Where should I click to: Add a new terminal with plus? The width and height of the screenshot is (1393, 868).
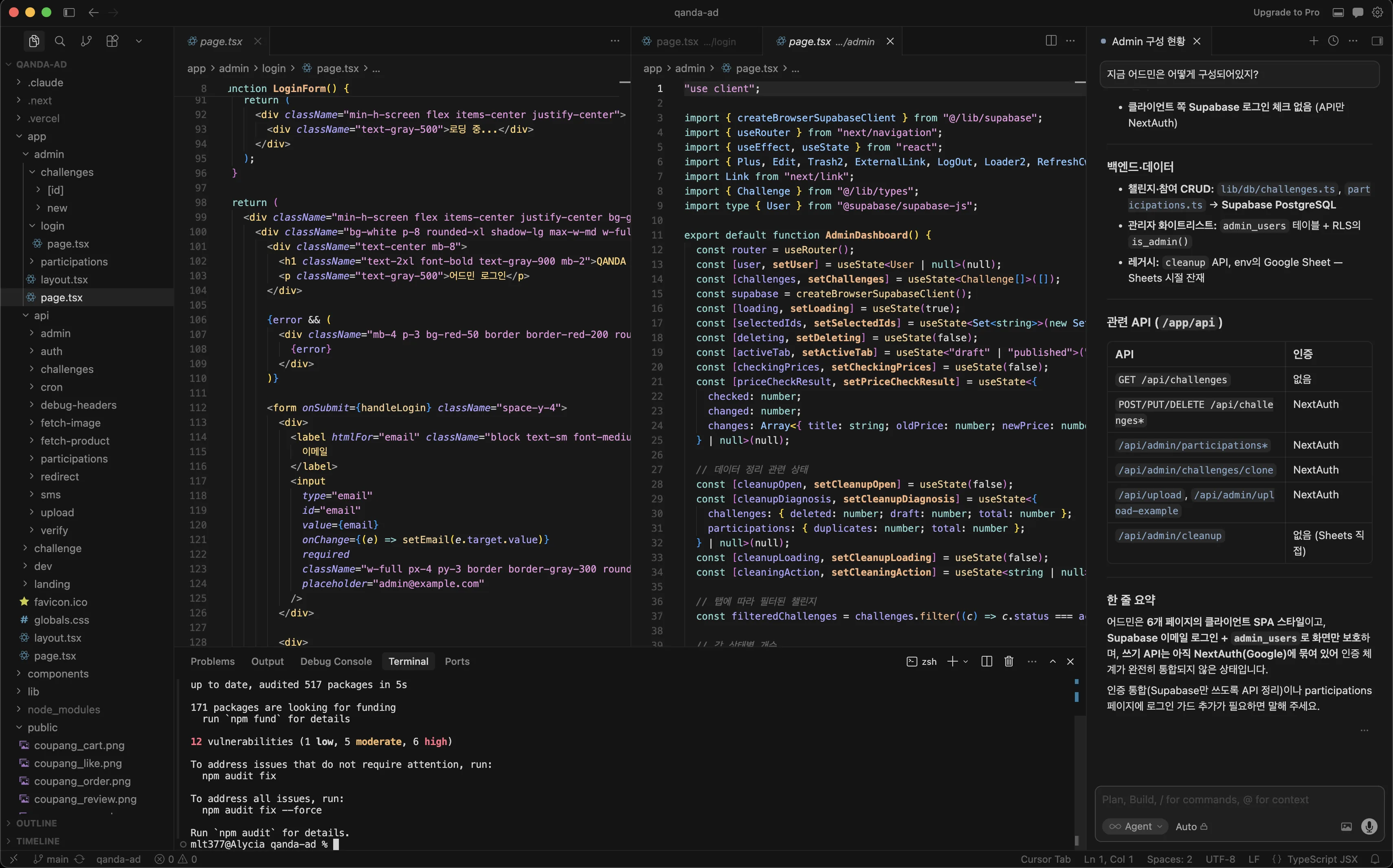coord(952,661)
